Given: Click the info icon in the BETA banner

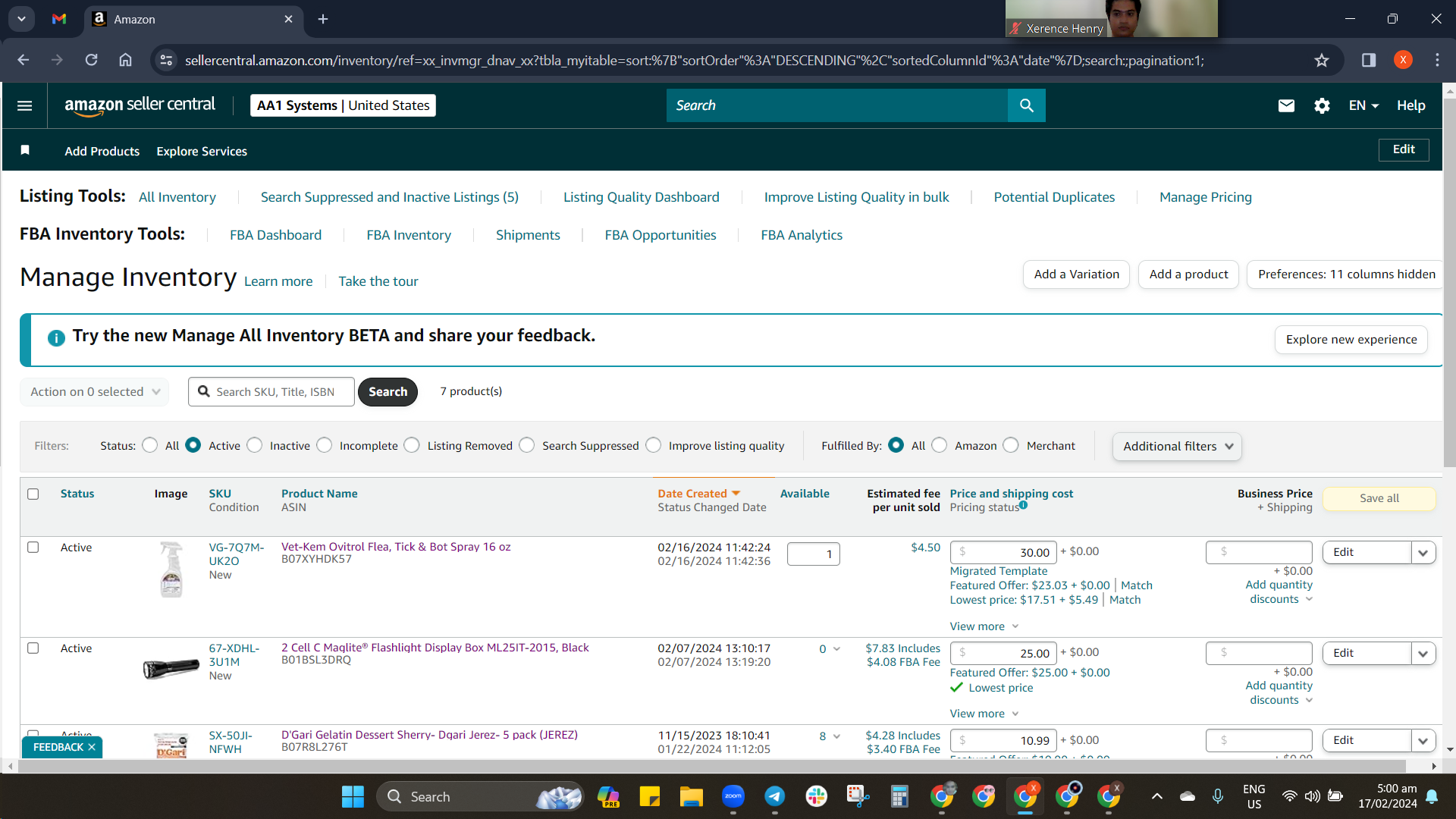Looking at the screenshot, I should click(x=56, y=337).
